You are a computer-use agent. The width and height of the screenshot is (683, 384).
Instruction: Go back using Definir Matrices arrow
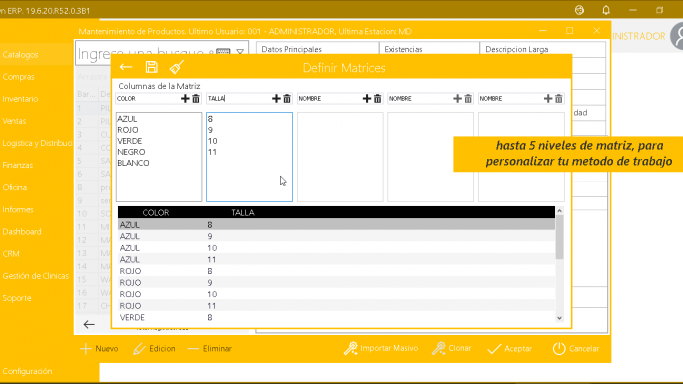[x=126, y=67]
